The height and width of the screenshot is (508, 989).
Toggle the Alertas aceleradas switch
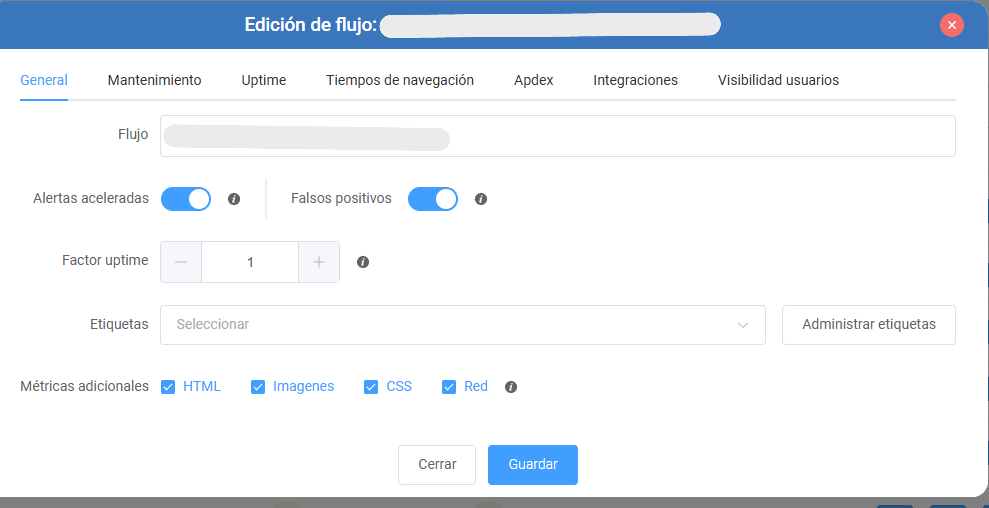pos(186,199)
